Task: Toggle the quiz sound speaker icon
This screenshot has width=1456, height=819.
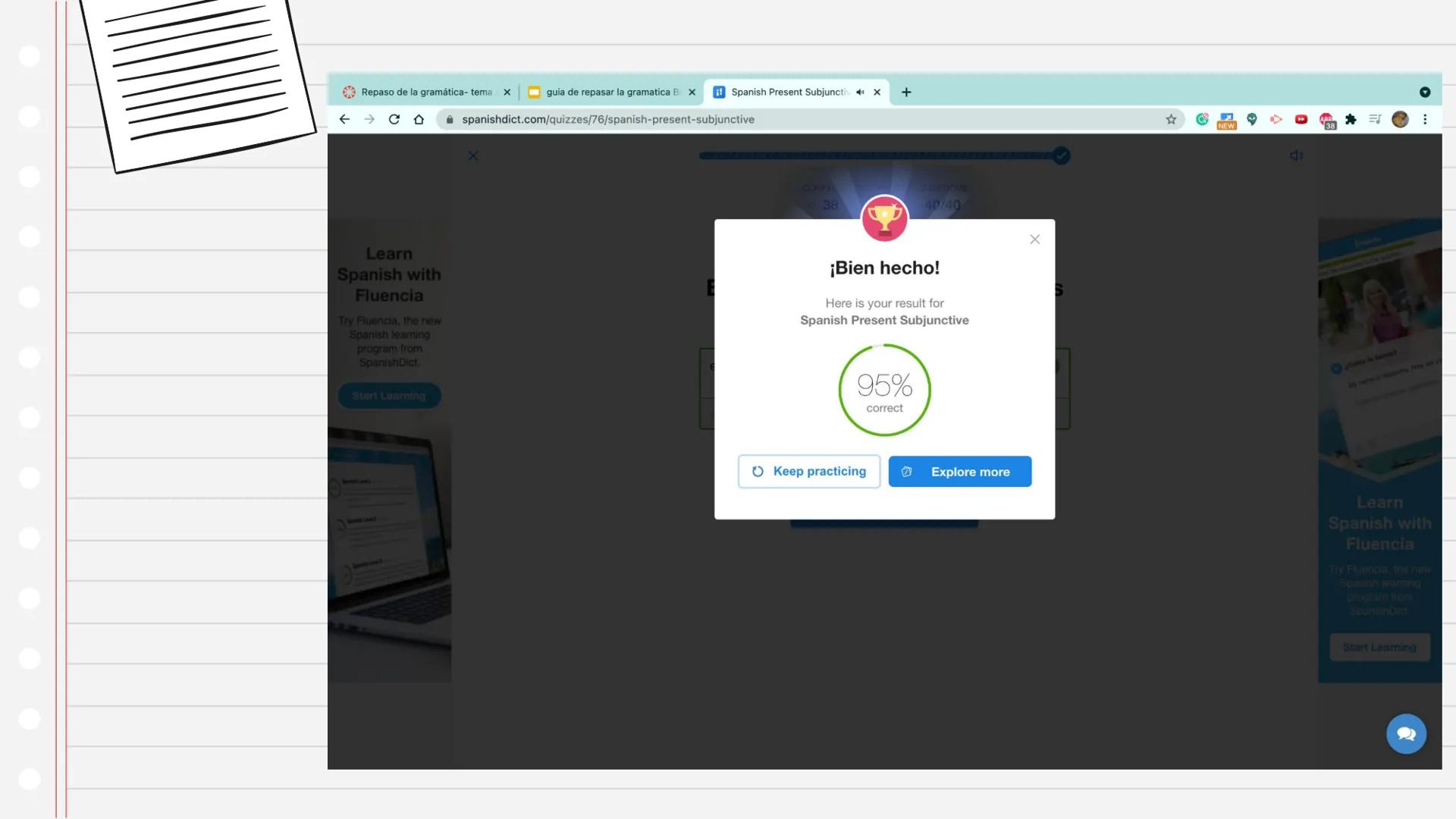Action: pyautogui.click(x=1296, y=155)
